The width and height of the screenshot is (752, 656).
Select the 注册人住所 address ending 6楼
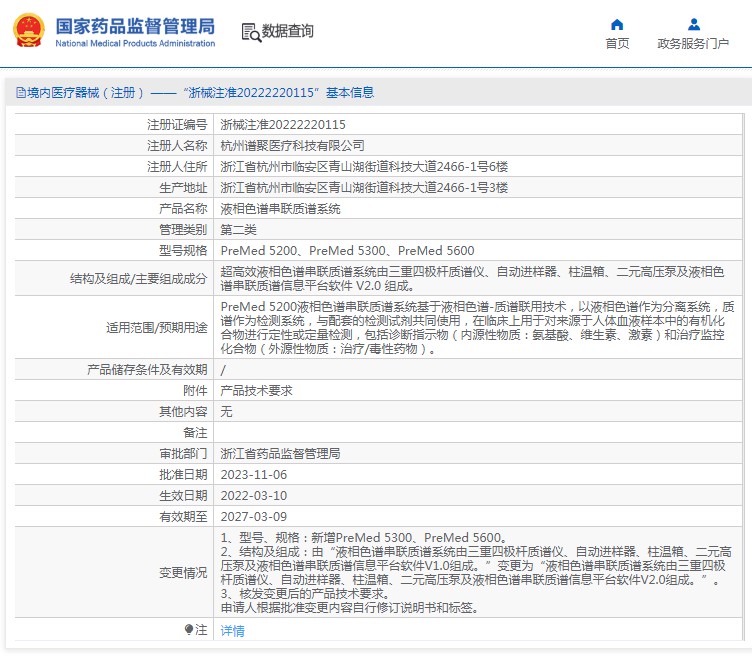pos(364,167)
